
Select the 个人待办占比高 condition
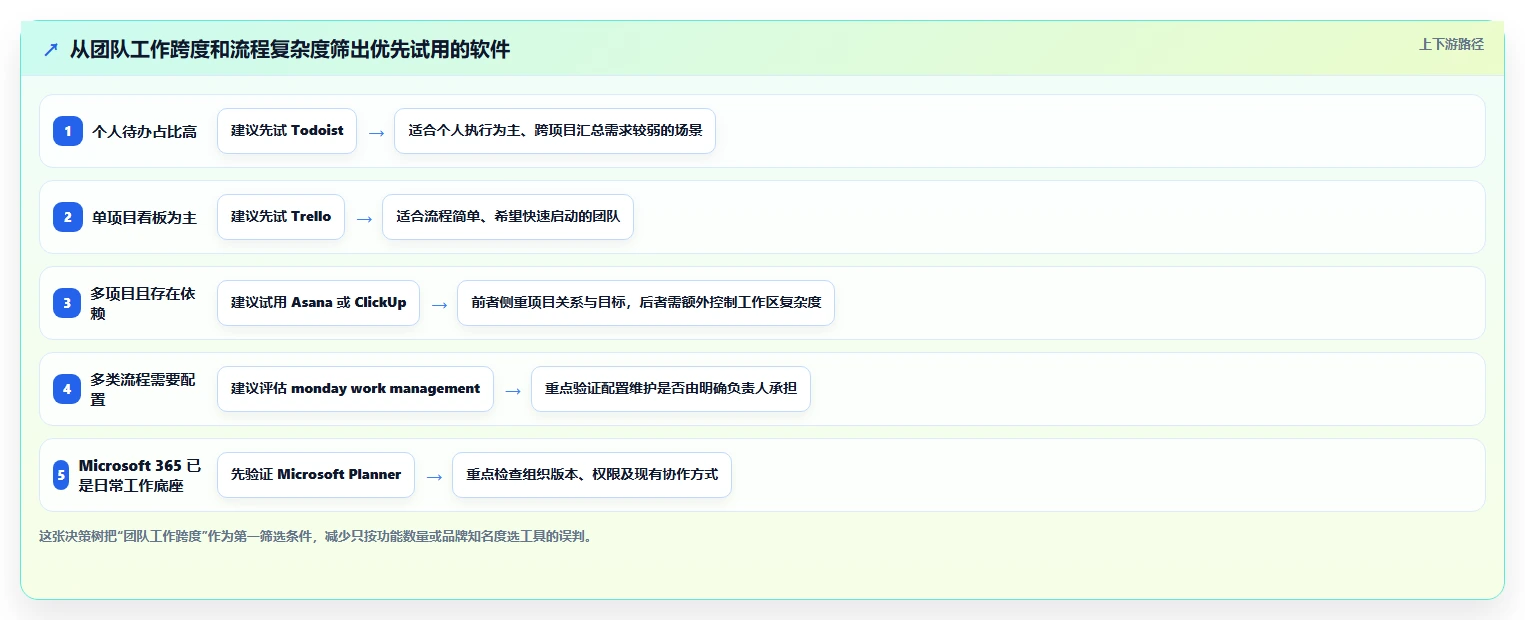point(144,131)
